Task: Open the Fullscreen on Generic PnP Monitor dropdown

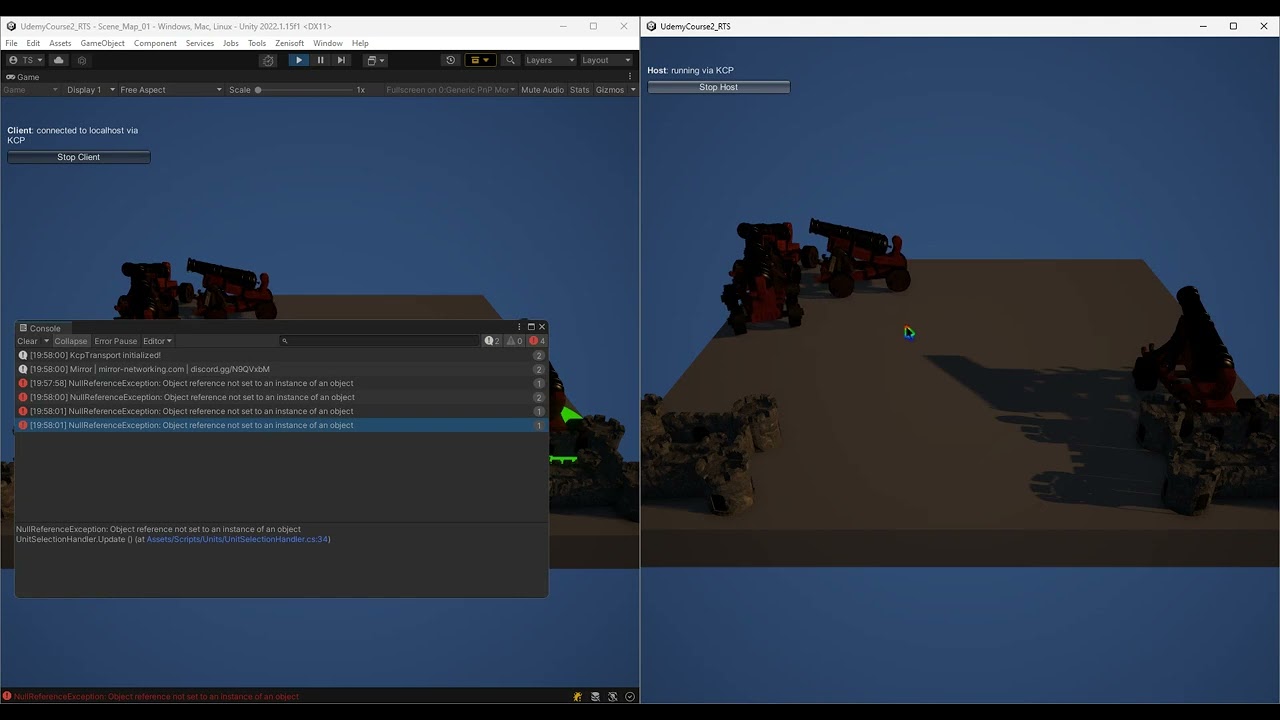Action: tap(450, 90)
